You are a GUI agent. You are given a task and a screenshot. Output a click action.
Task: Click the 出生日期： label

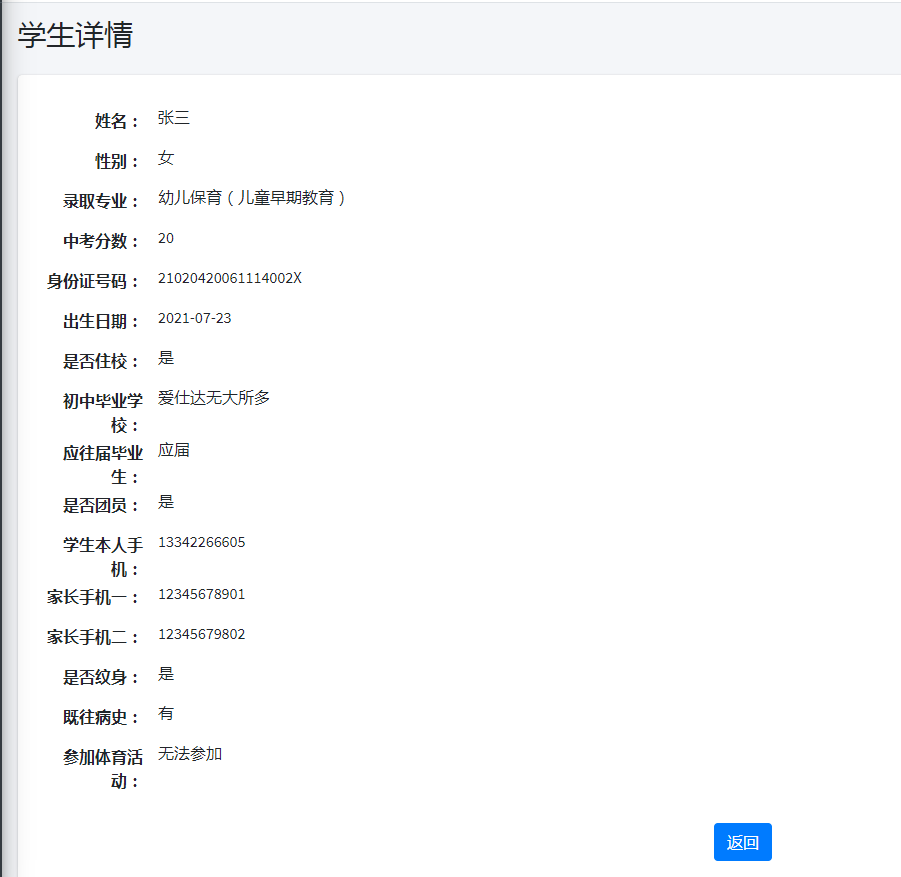[101, 321]
